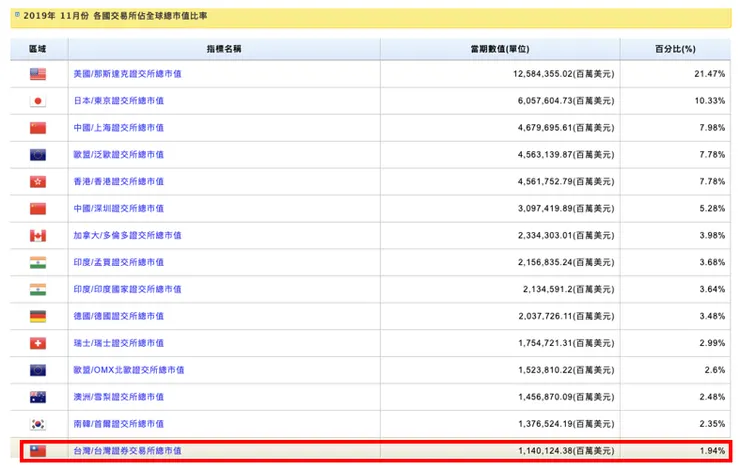The height and width of the screenshot is (468, 740).
Task: Click the 1.94% percentage cell
Action: 712,451
